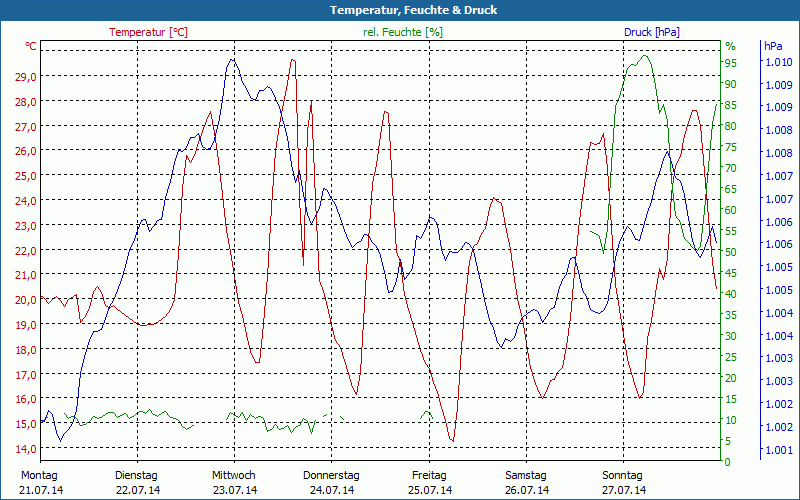Click the 0 value on humidity axis

728,462
